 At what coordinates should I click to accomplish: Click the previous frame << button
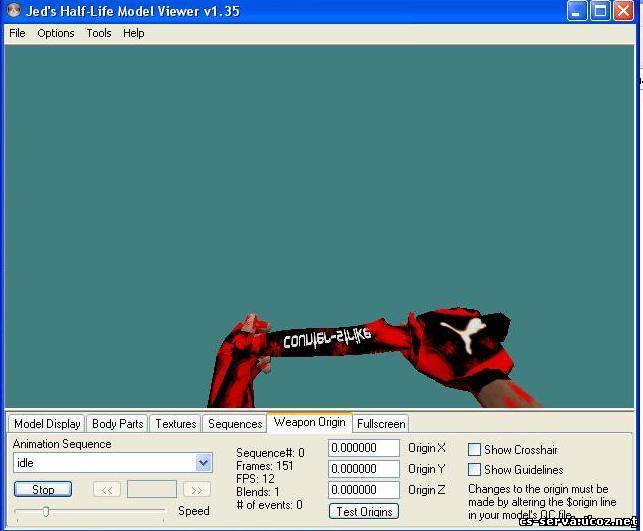point(107,490)
